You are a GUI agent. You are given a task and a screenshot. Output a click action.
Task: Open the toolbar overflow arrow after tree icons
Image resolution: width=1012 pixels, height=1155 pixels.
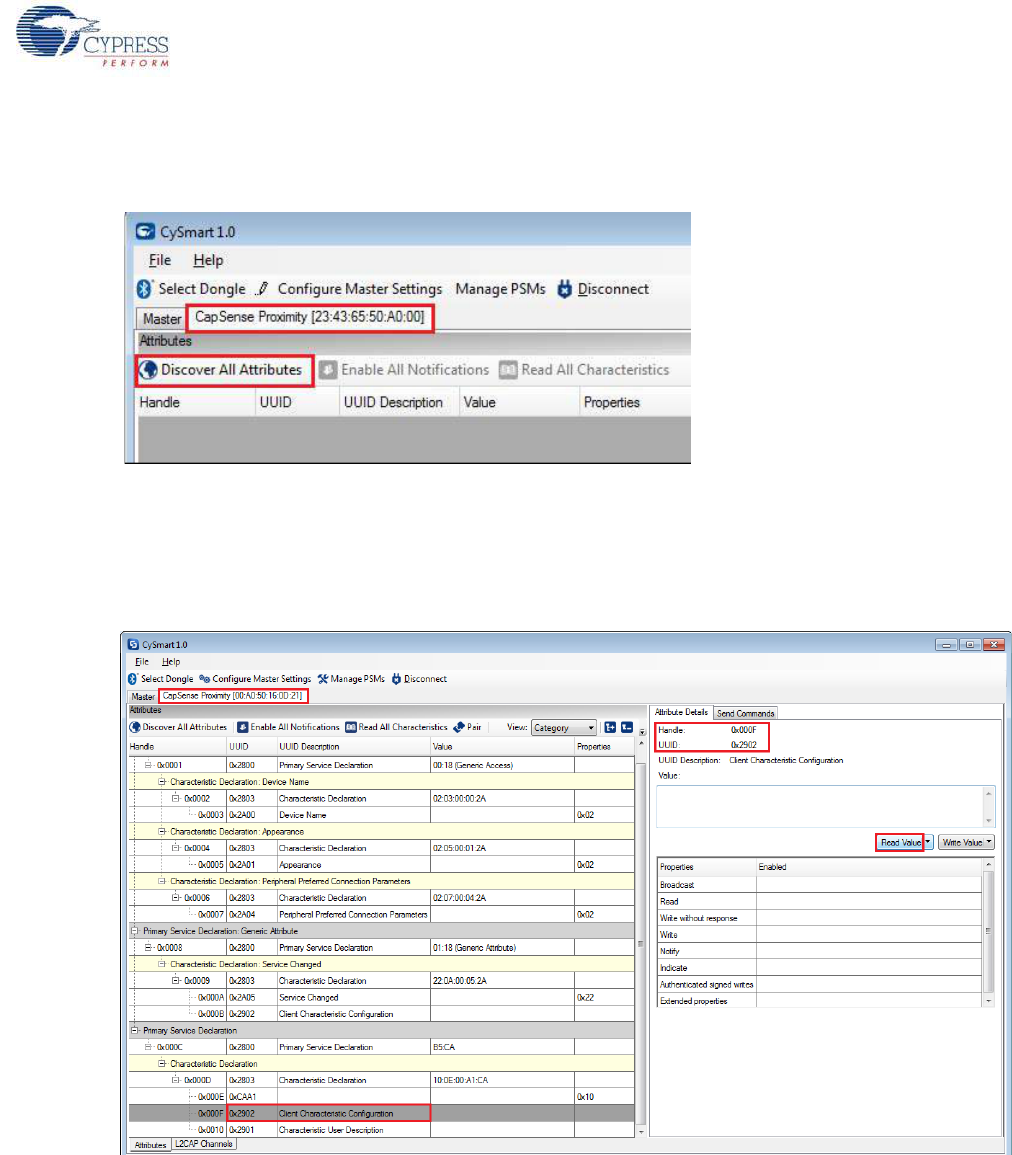[642, 732]
